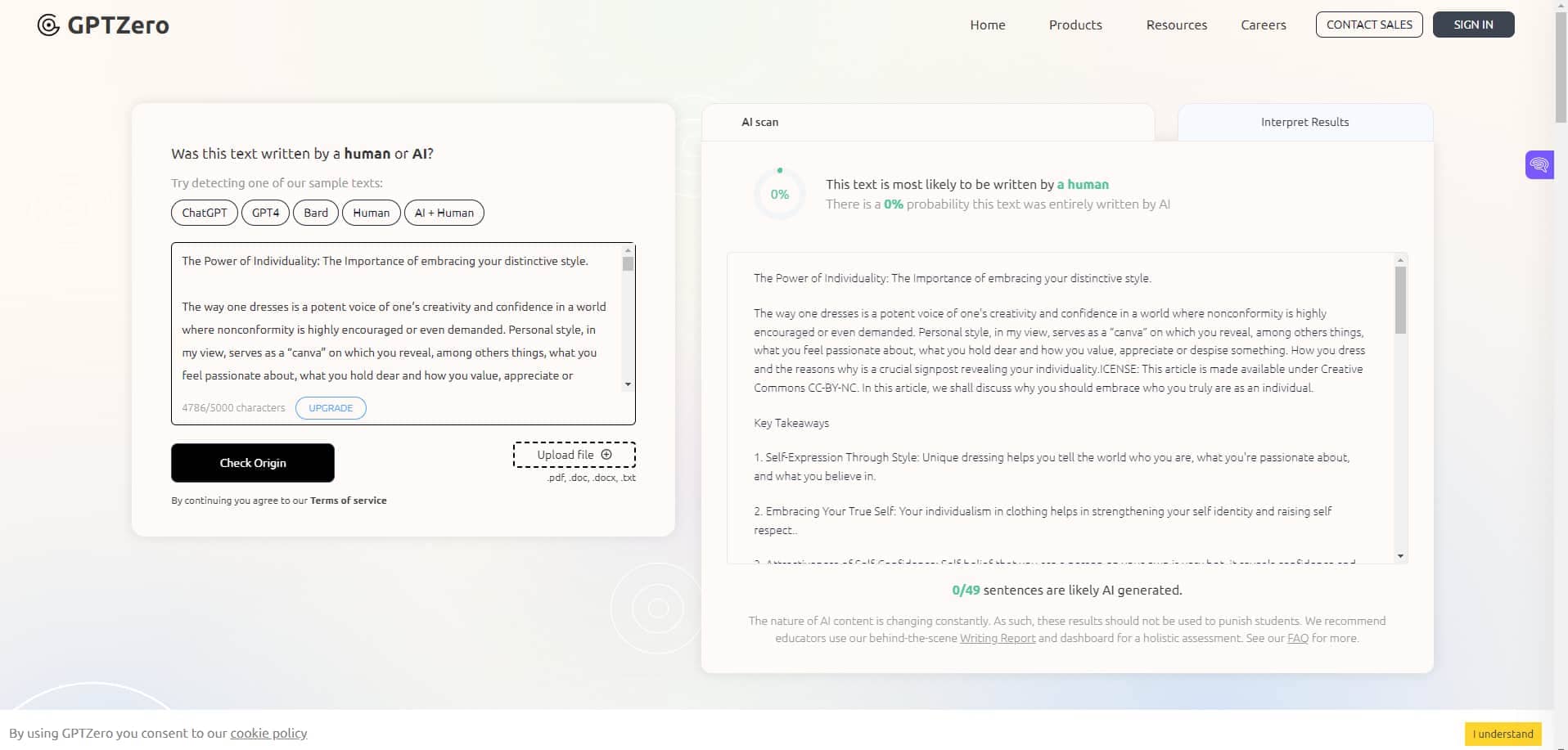
Task: Open the purple chat widget icon
Action: point(1539,165)
